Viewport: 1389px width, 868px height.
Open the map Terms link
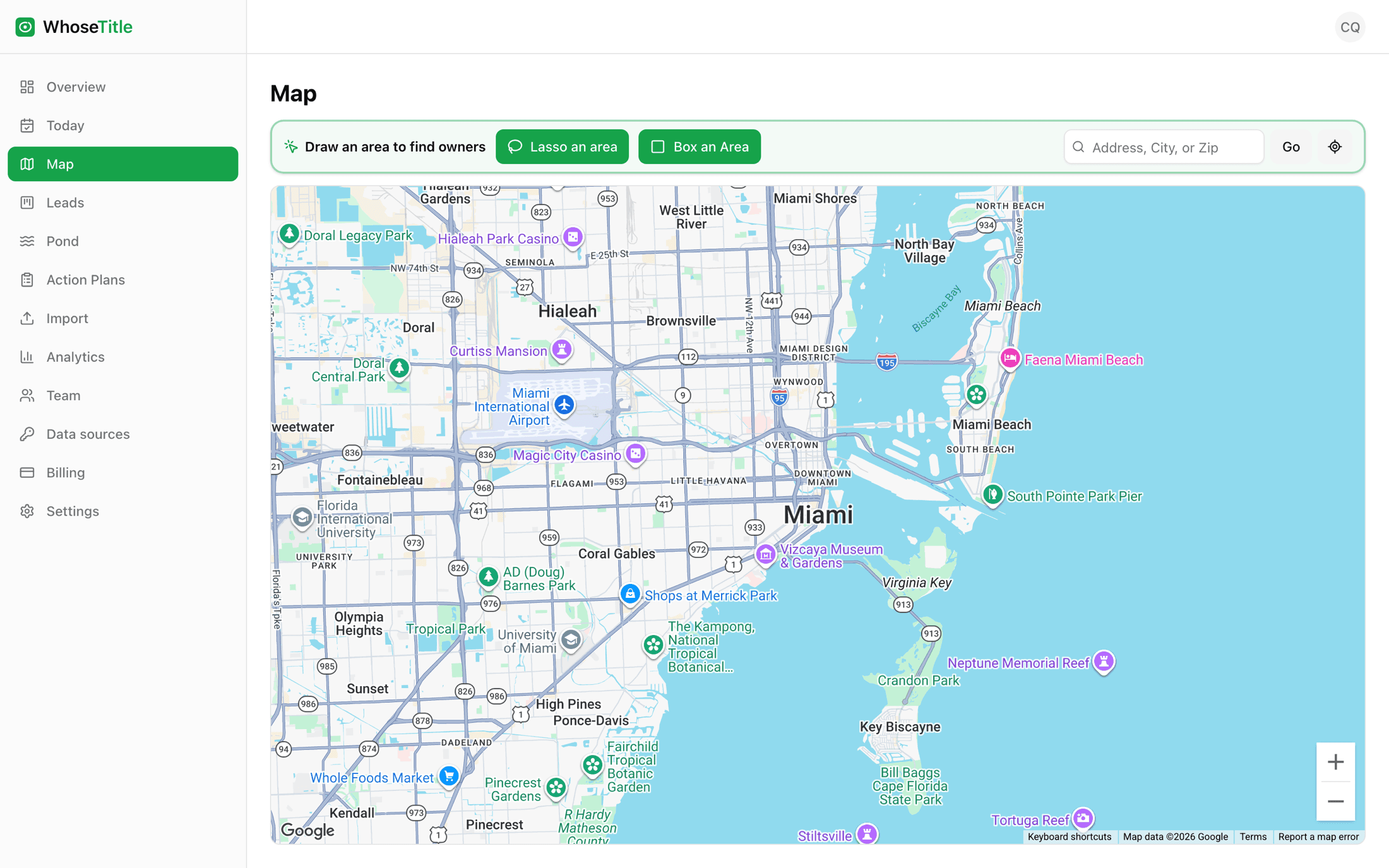click(1253, 836)
